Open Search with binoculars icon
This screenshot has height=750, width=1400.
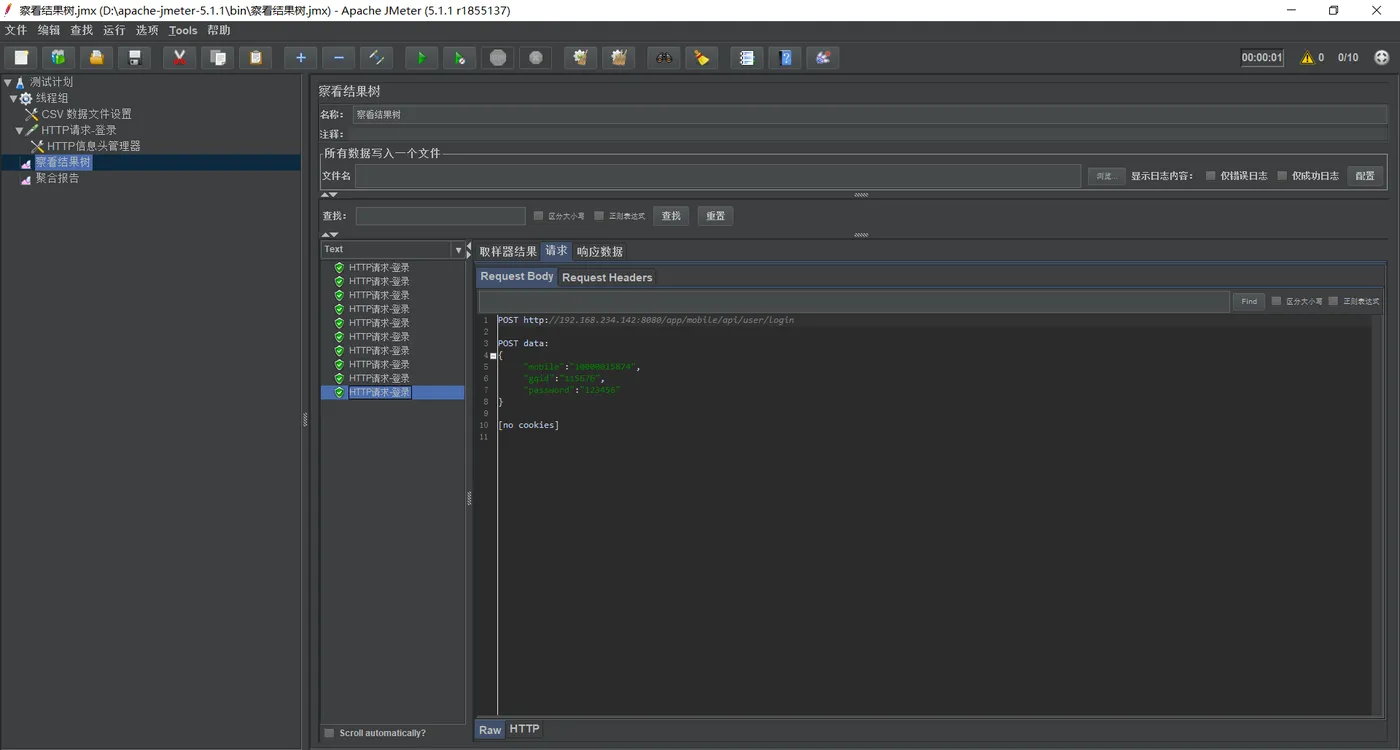(x=663, y=58)
